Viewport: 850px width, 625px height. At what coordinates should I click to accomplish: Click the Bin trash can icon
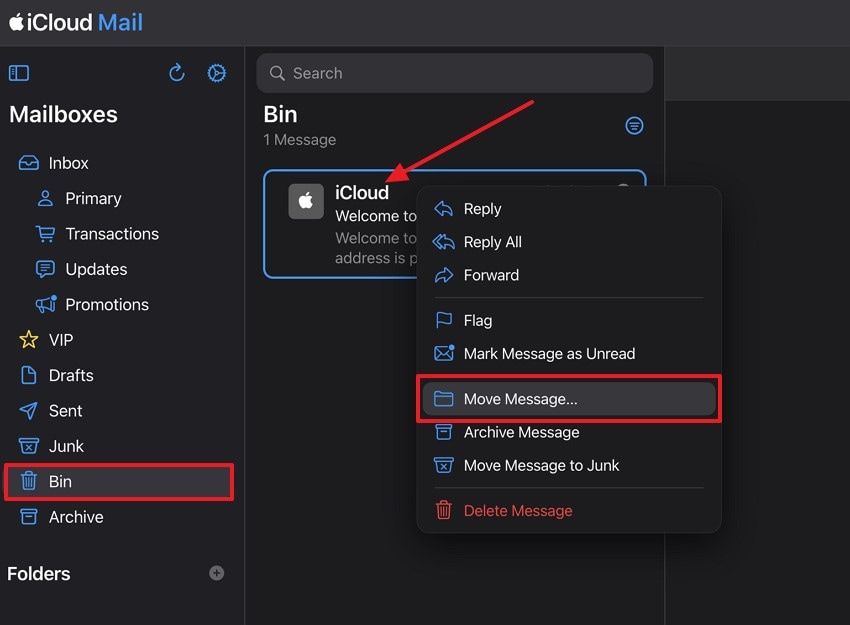(29, 481)
